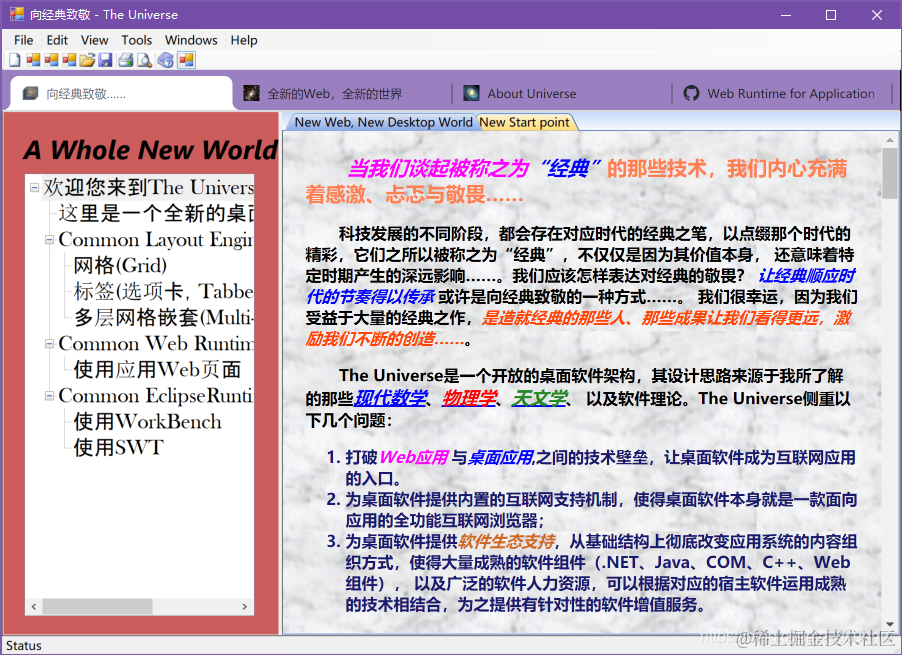This screenshot has width=902, height=655.
Task: Click the Status text in status bar
Action: pos(24,646)
